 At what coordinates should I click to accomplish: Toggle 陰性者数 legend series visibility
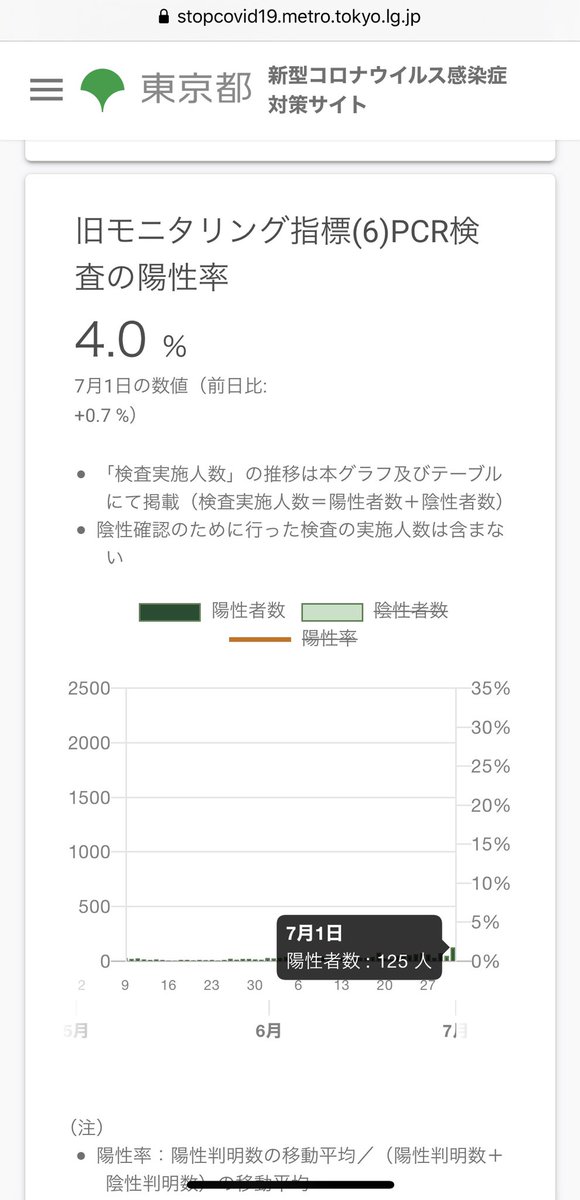tap(374, 611)
